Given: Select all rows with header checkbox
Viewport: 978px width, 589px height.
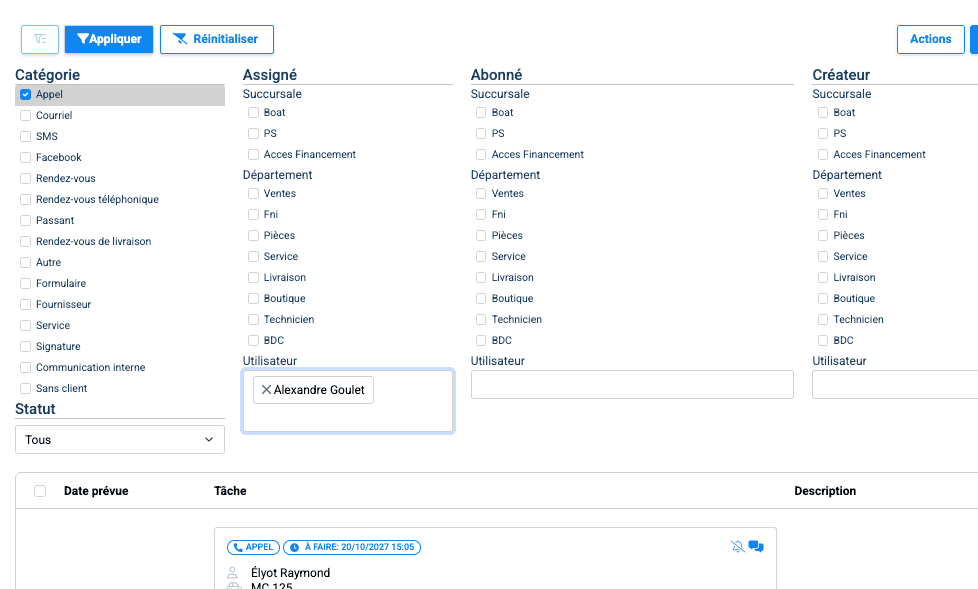Looking at the screenshot, I should point(40,491).
